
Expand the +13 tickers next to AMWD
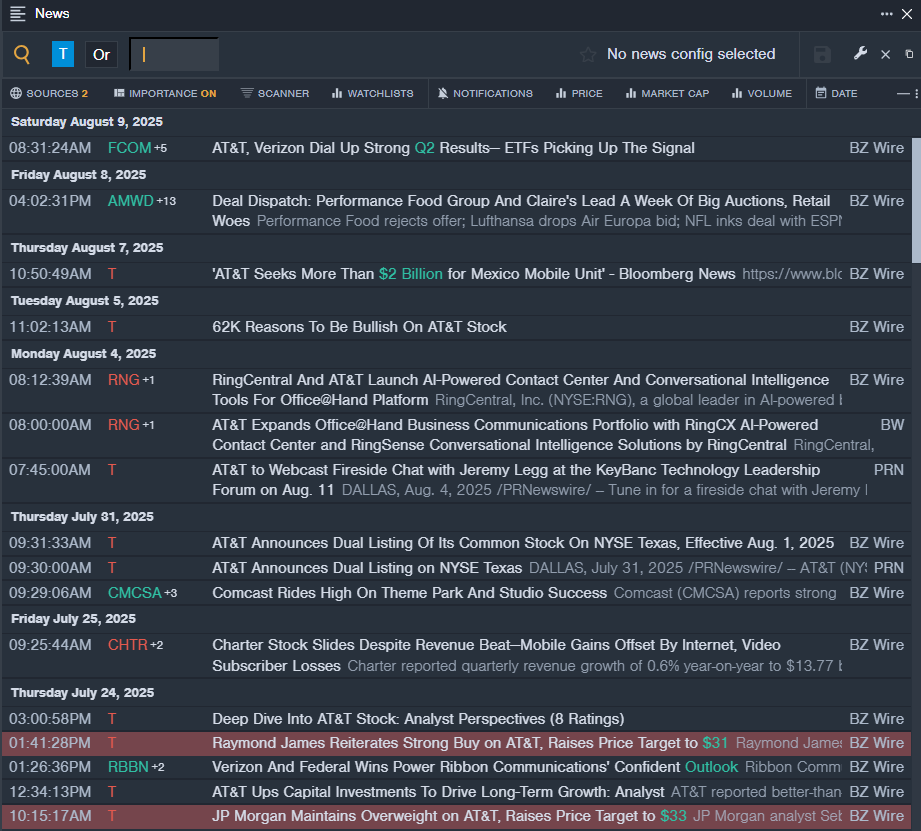click(x=166, y=201)
